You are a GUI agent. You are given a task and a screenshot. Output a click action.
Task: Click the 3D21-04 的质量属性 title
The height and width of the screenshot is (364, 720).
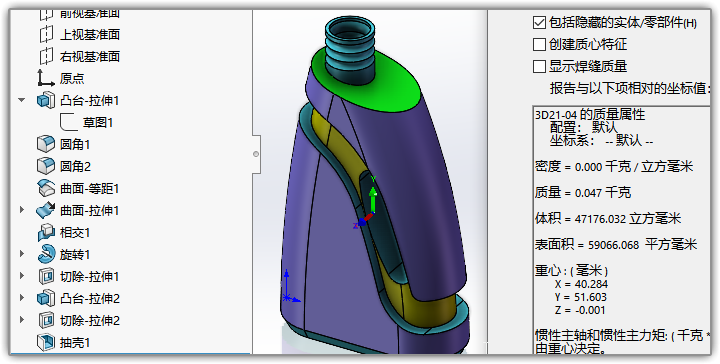[x=590, y=114]
